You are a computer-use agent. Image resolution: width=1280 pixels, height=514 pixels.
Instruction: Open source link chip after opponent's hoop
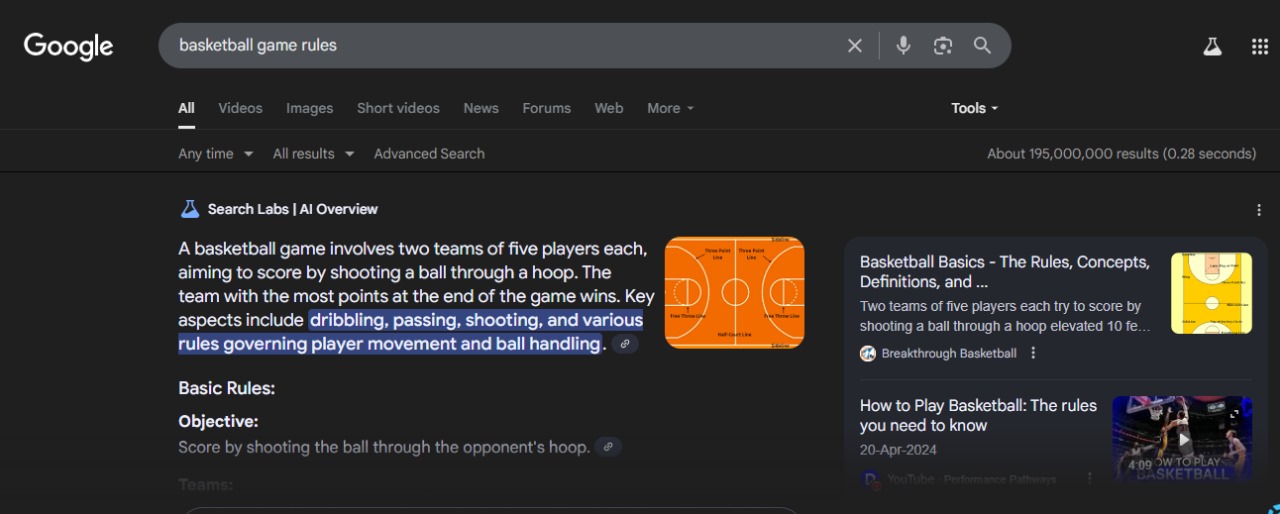click(x=608, y=447)
